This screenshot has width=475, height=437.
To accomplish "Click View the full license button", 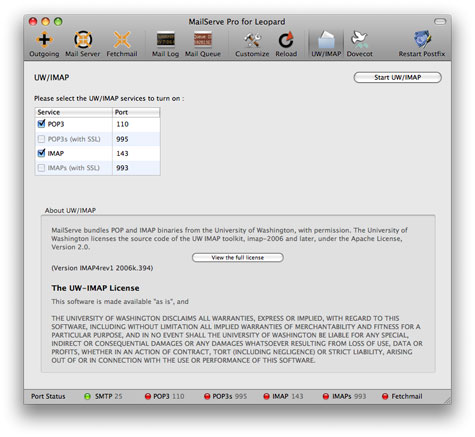I will click(x=238, y=258).
